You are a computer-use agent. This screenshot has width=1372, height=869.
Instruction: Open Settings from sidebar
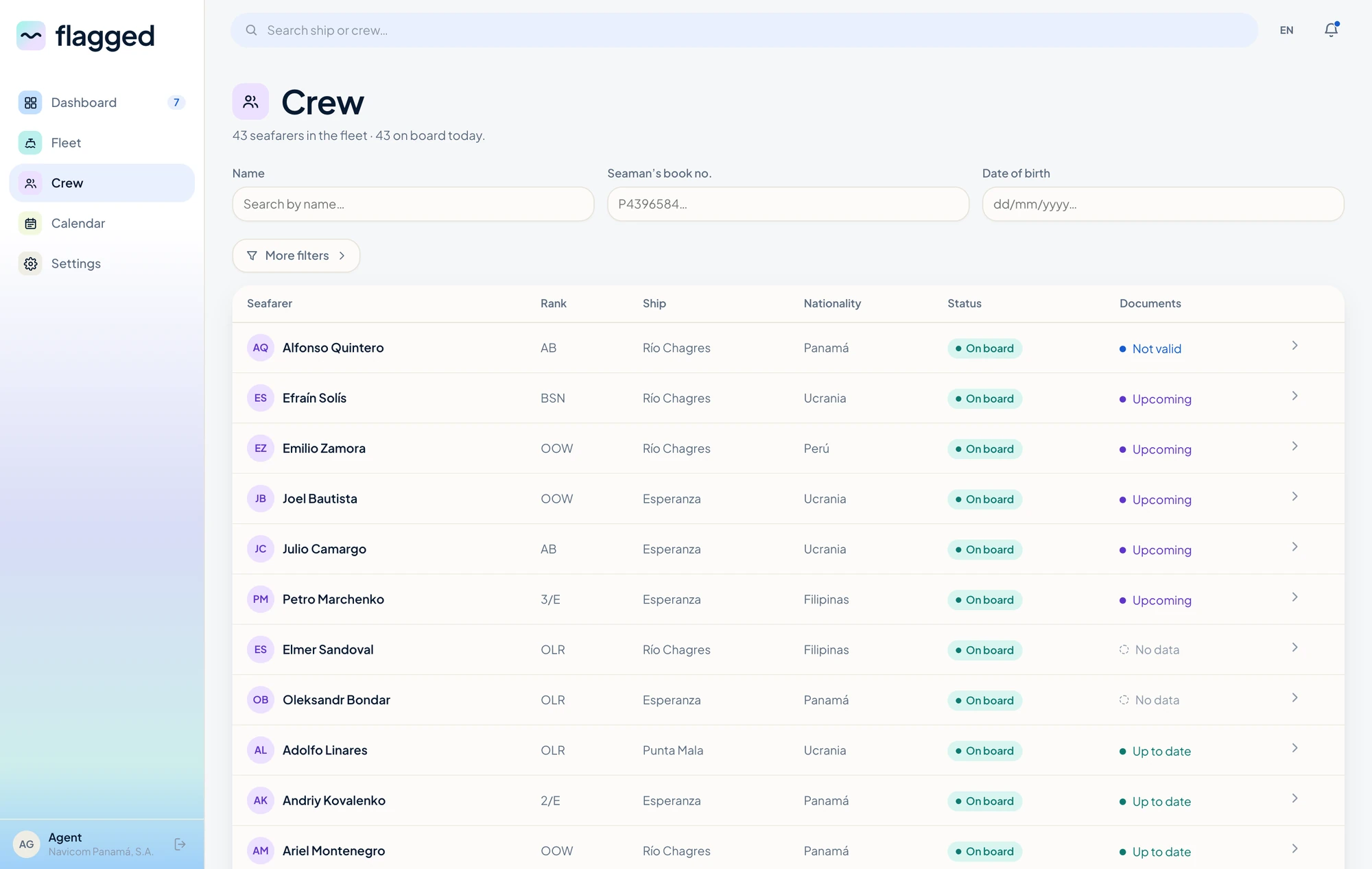click(102, 263)
